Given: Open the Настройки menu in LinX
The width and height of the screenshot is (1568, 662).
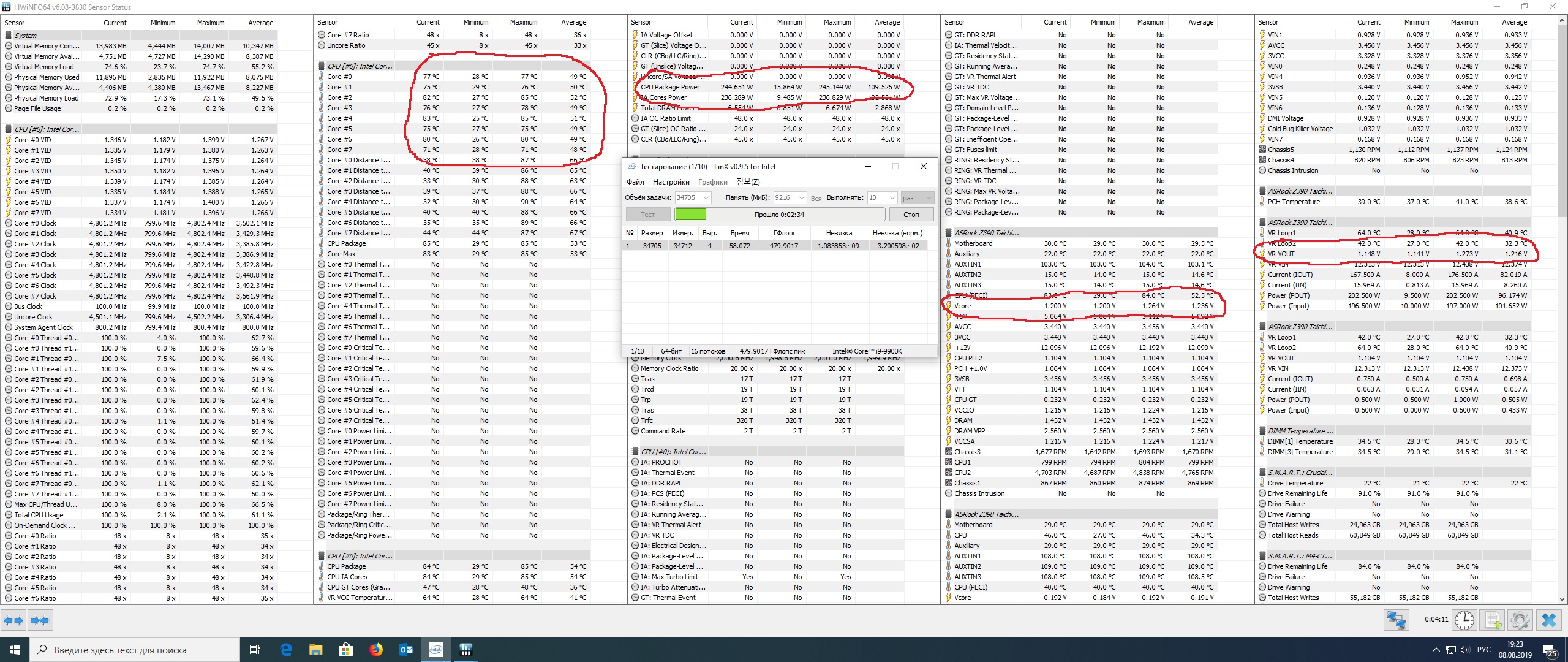Looking at the screenshot, I should click(x=671, y=182).
